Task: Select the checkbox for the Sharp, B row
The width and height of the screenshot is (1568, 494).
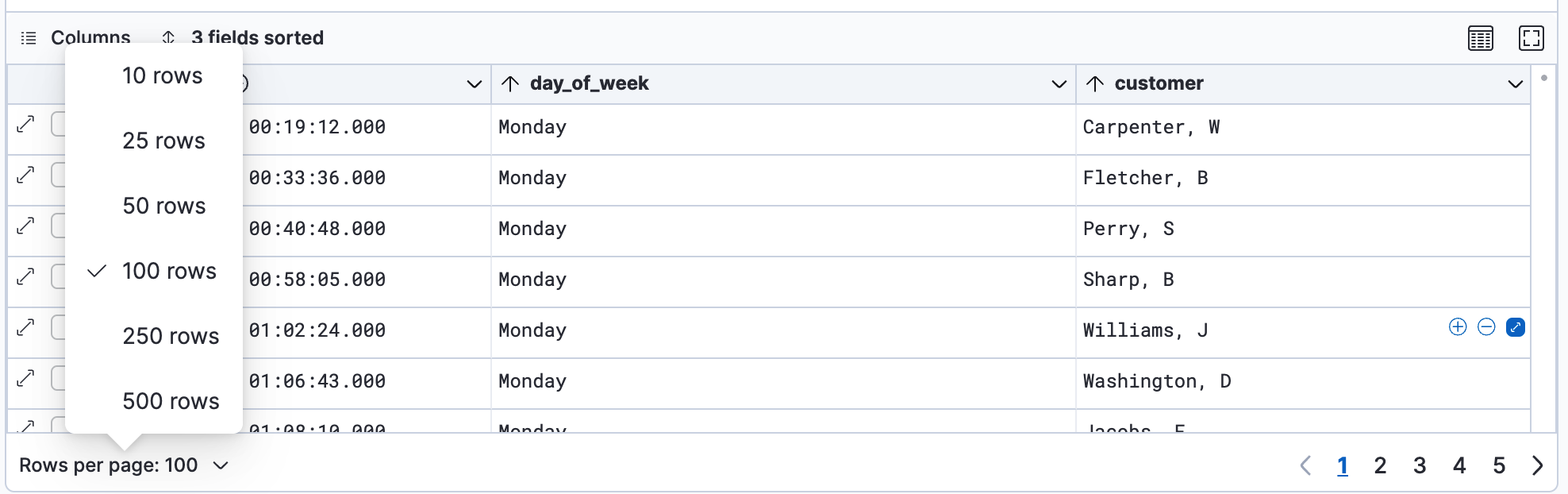Action: 59,277
